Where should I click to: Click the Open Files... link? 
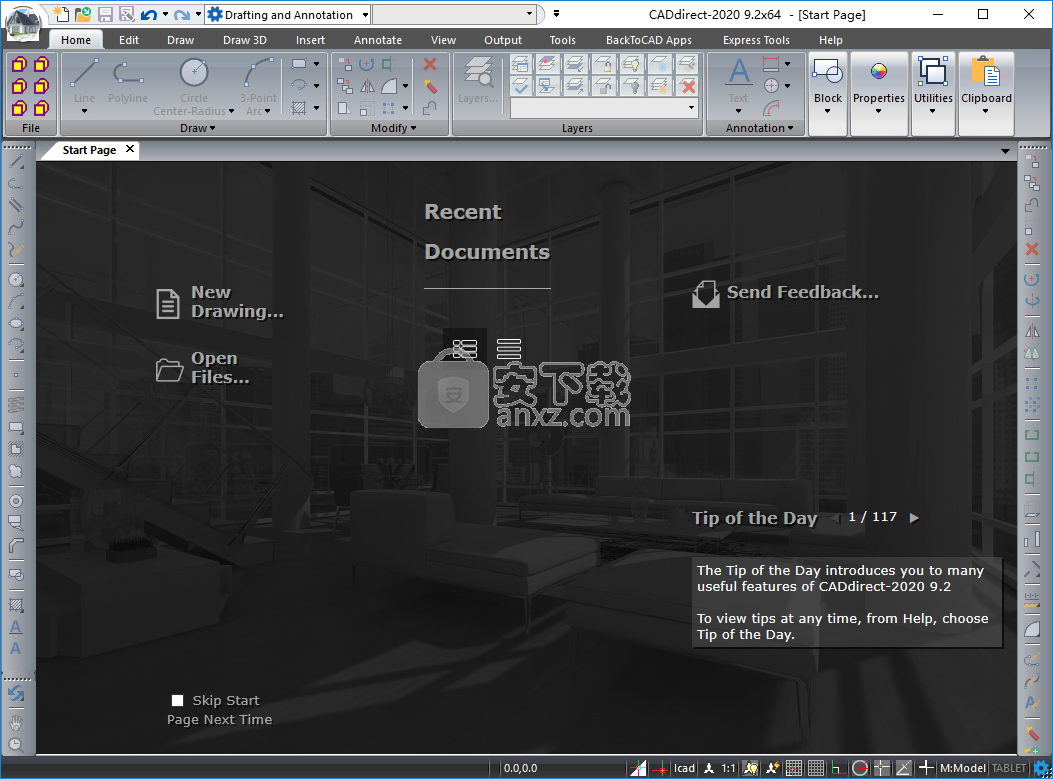pos(220,367)
